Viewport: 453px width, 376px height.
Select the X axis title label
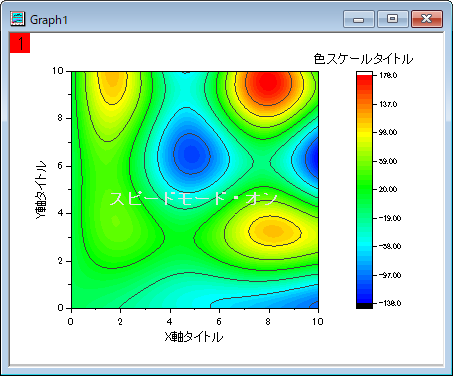194,337
